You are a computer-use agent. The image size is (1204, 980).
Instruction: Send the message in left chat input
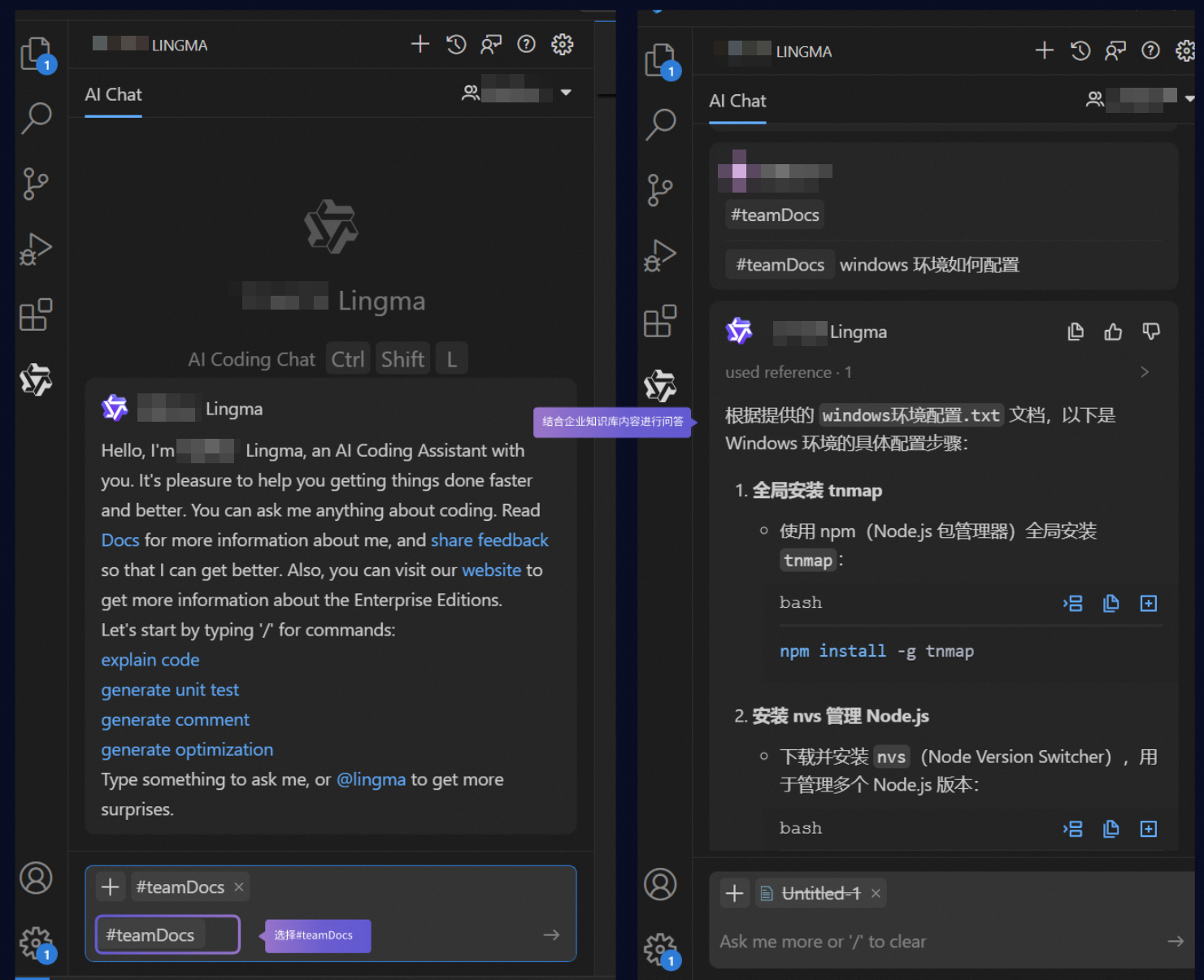pos(552,935)
